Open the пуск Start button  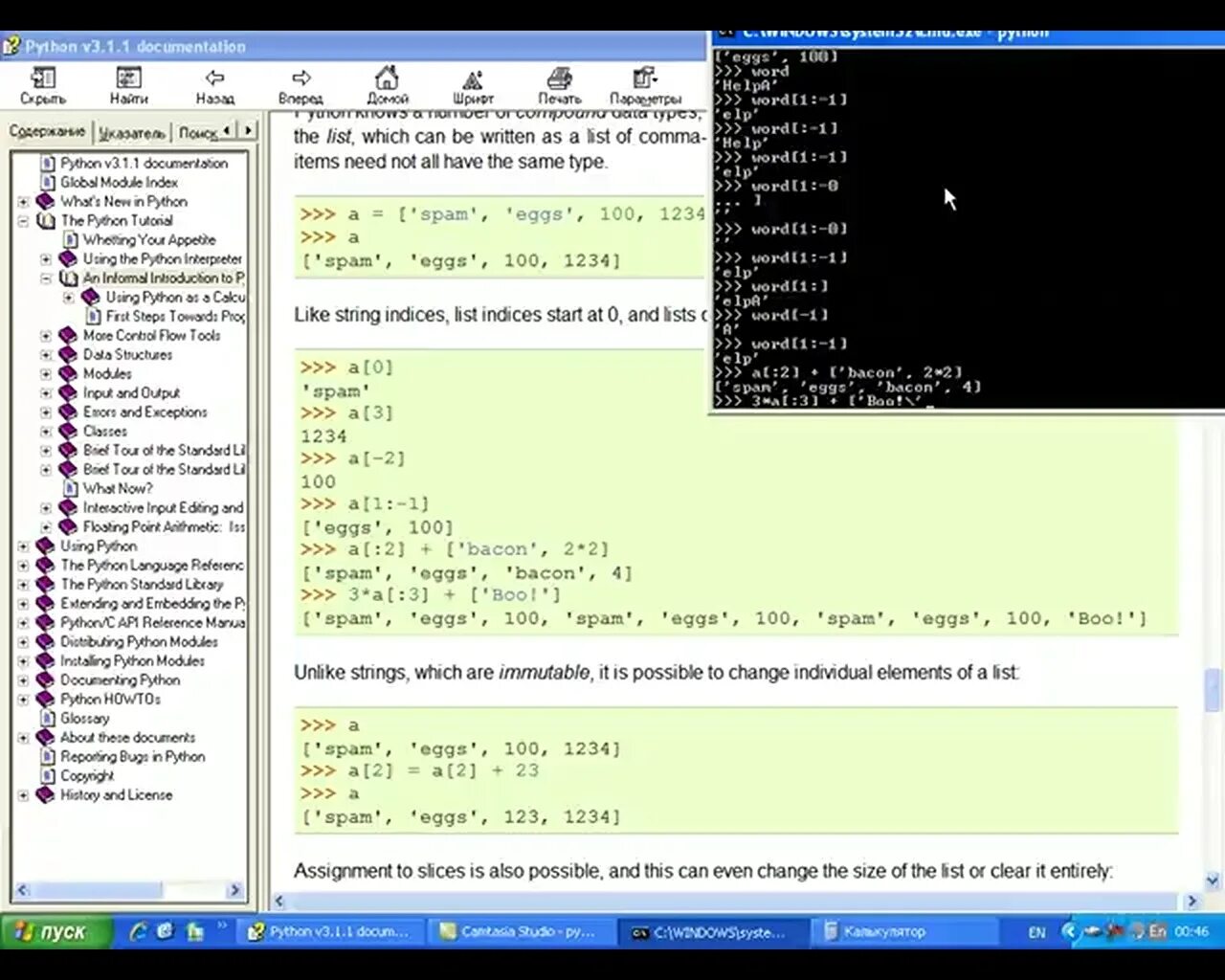[x=57, y=931]
